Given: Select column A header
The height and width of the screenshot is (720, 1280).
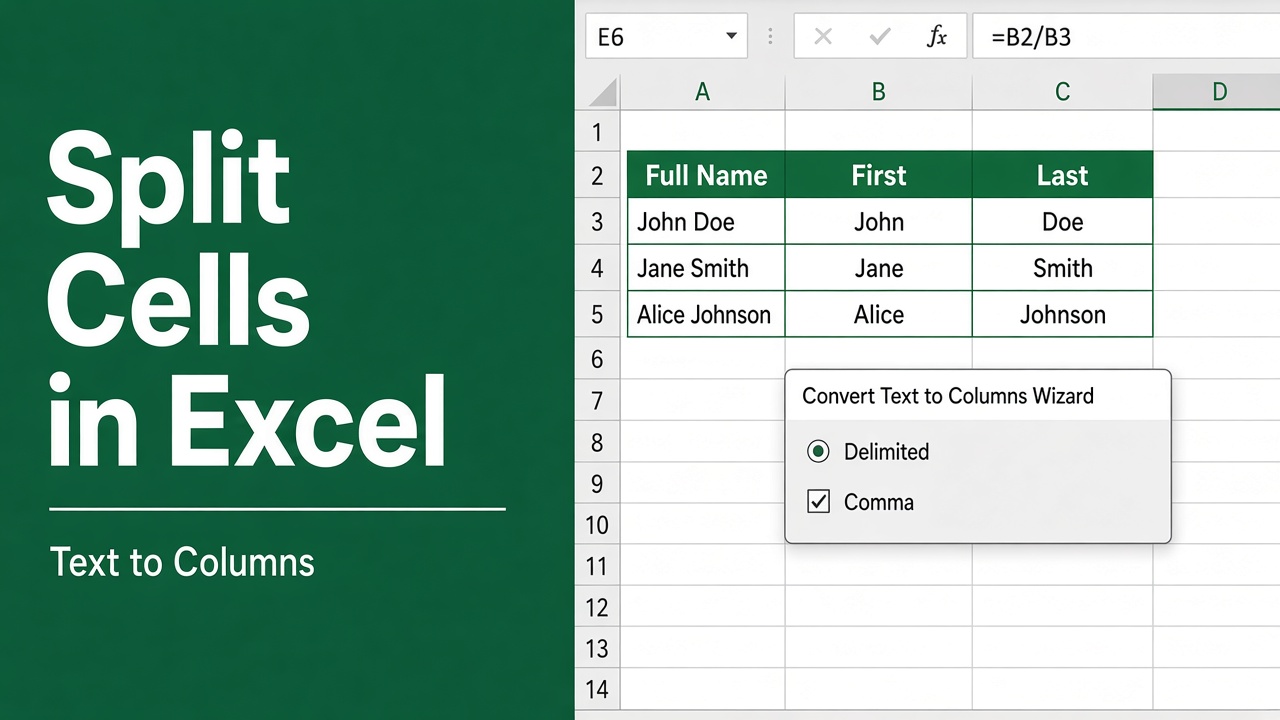Looking at the screenshot, I should (703, 92).
